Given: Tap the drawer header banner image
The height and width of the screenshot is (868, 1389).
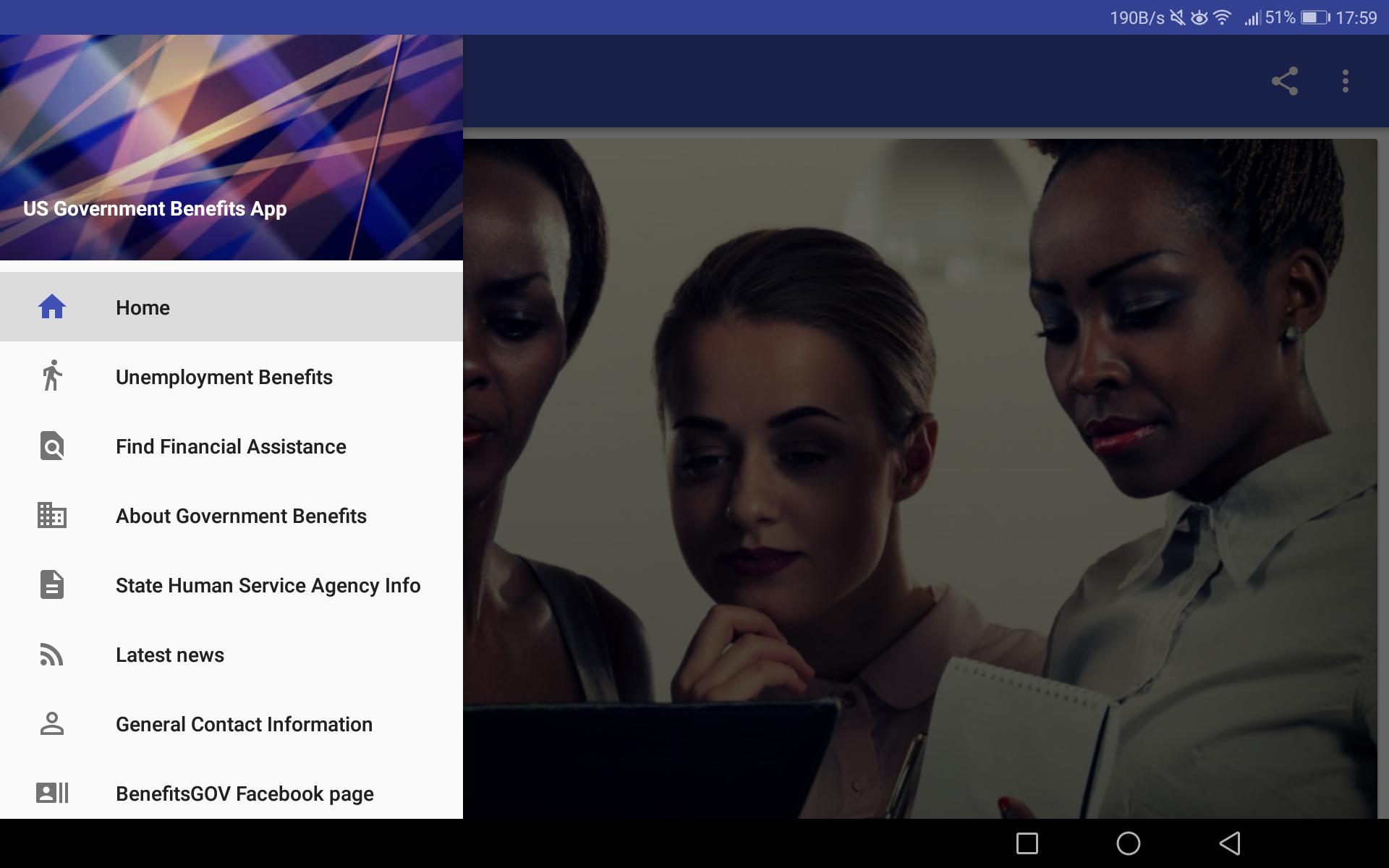Looking at the screenshot, I should coord(231,148).
